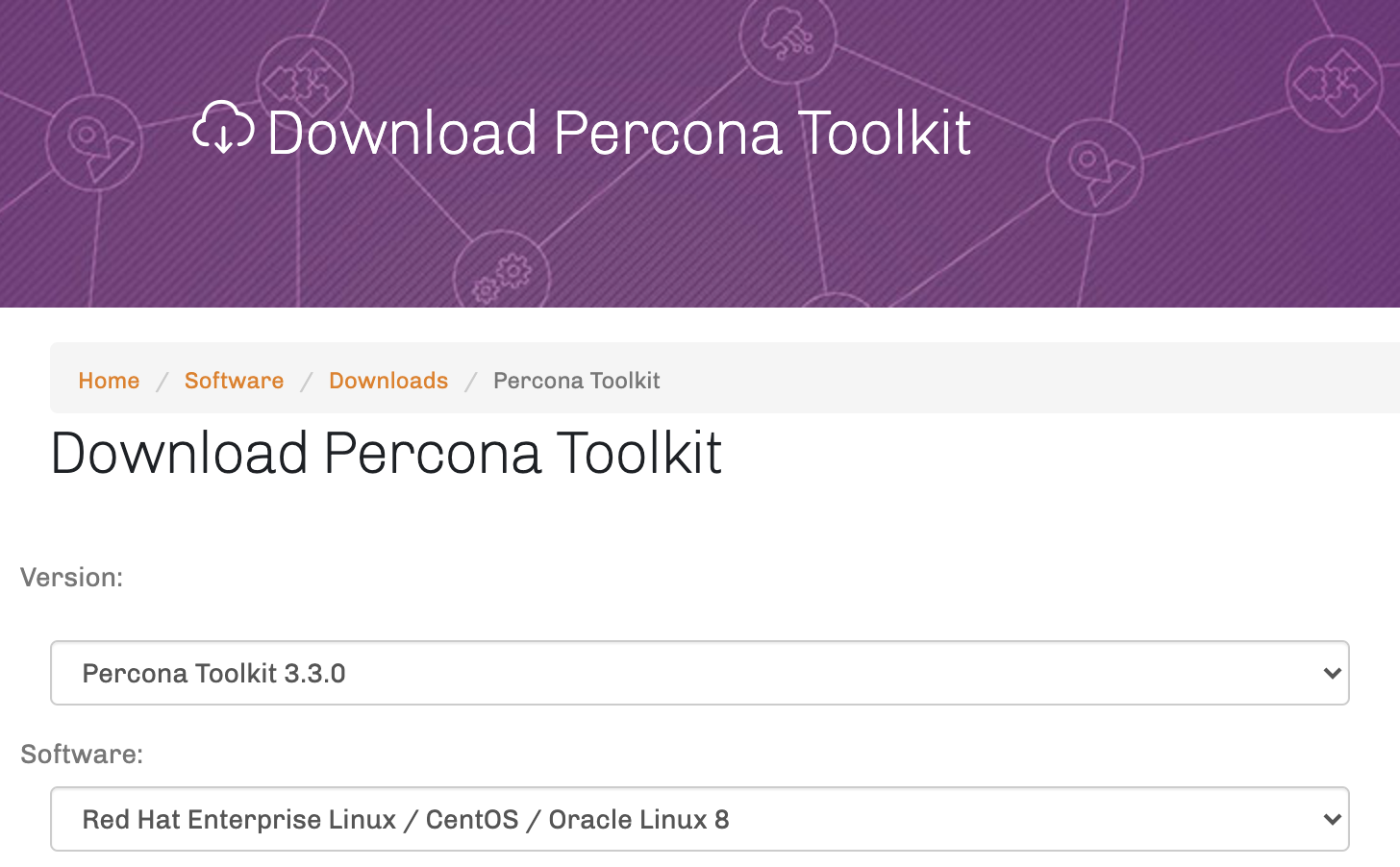
Task: Click the chevron arrow of the Version select box
Action: 1332,673
